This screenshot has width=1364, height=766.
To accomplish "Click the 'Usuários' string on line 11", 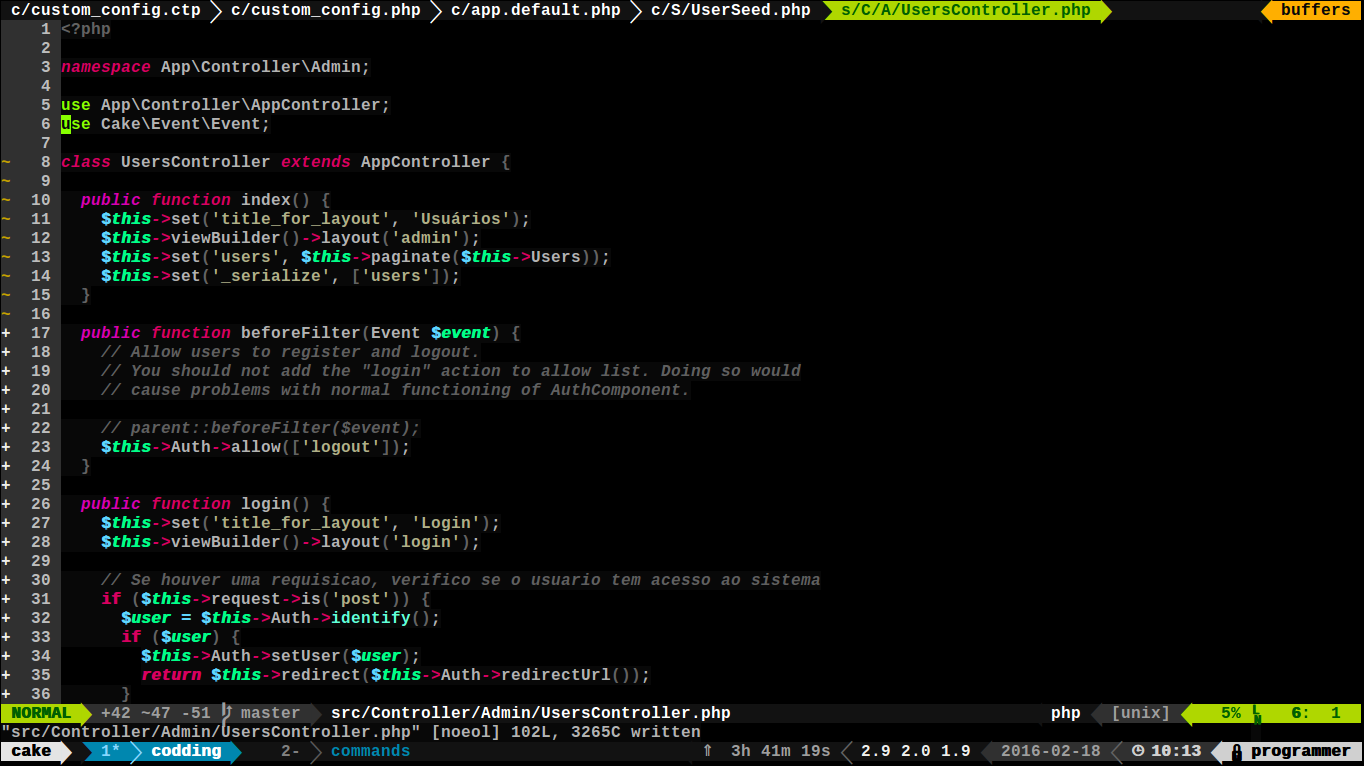I will [460, 219].
